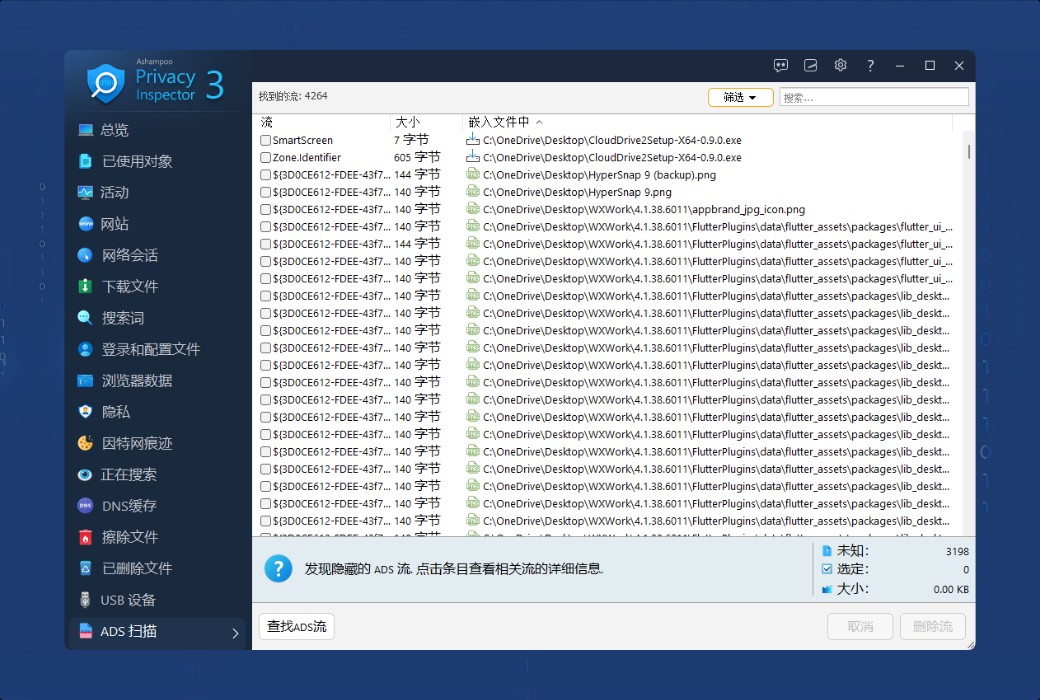Go to 浏览器数据 section
The width and height of the screenshot is (1040, 700).
(137, 381)
